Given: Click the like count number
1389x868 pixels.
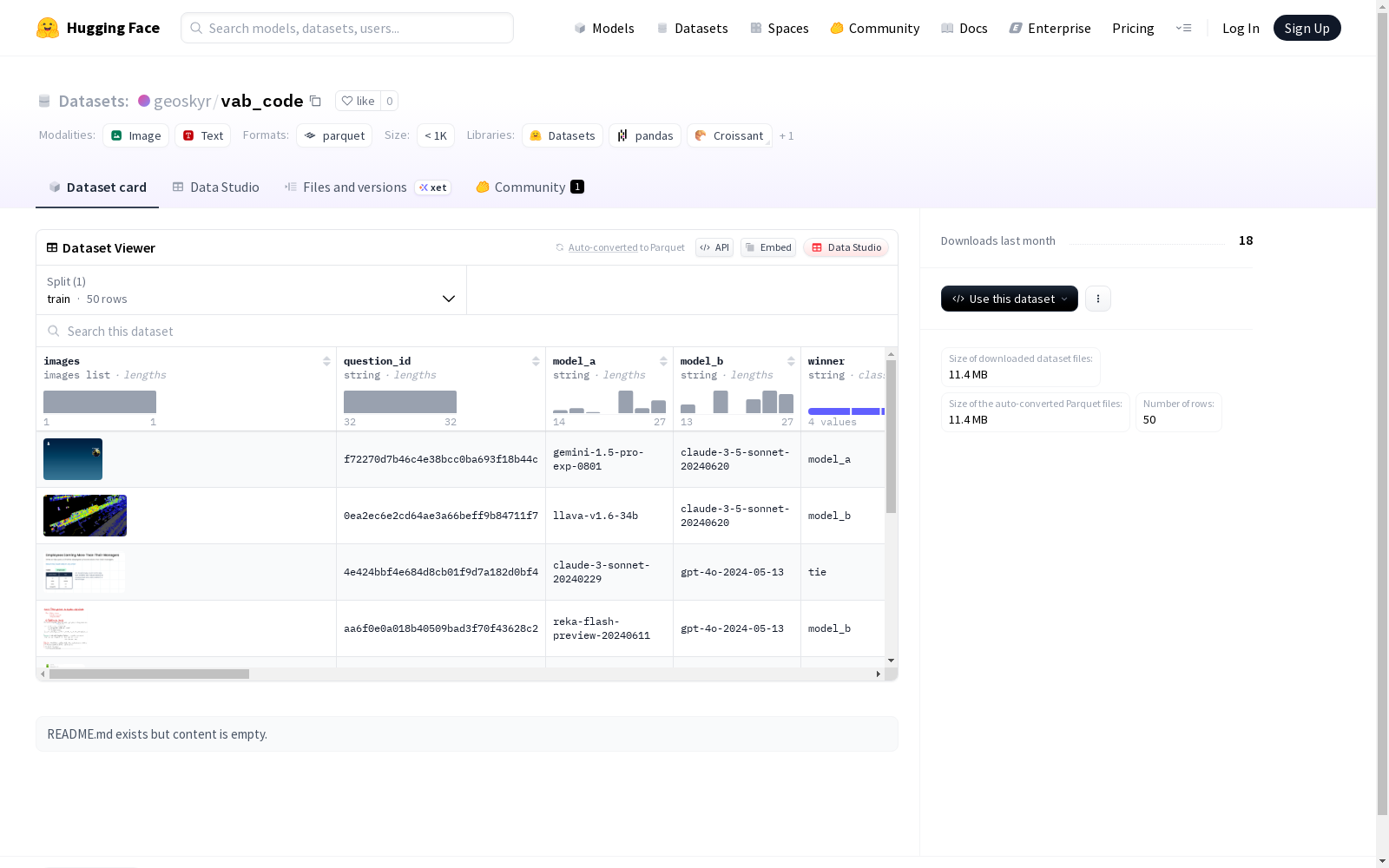Looking at the screenshot, I should [x=390, y=101].
